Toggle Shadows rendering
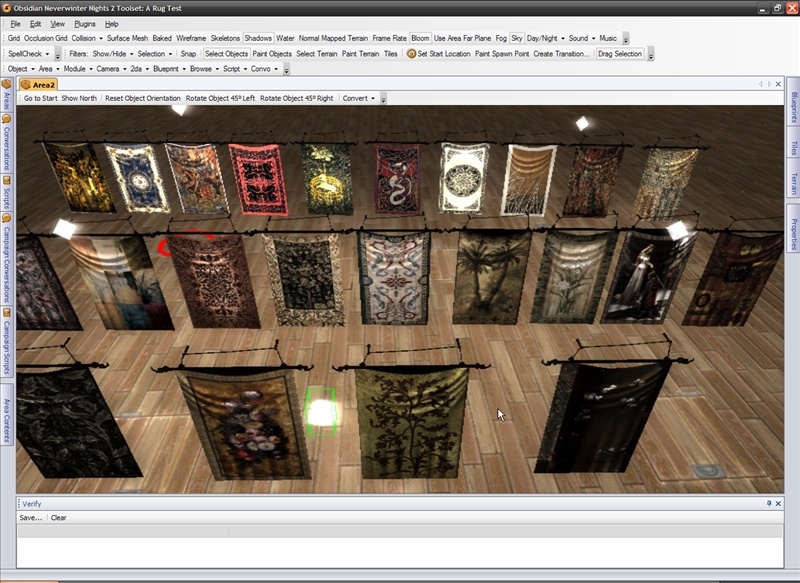 coord(258,38)
